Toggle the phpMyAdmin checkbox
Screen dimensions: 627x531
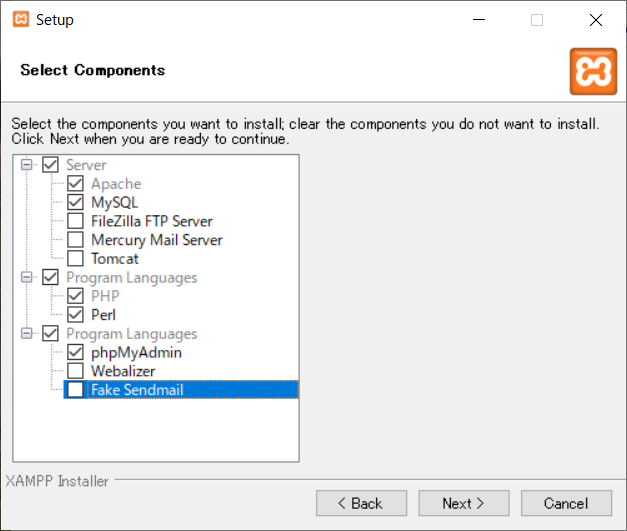pyautogui.click(x=75, y=352)
